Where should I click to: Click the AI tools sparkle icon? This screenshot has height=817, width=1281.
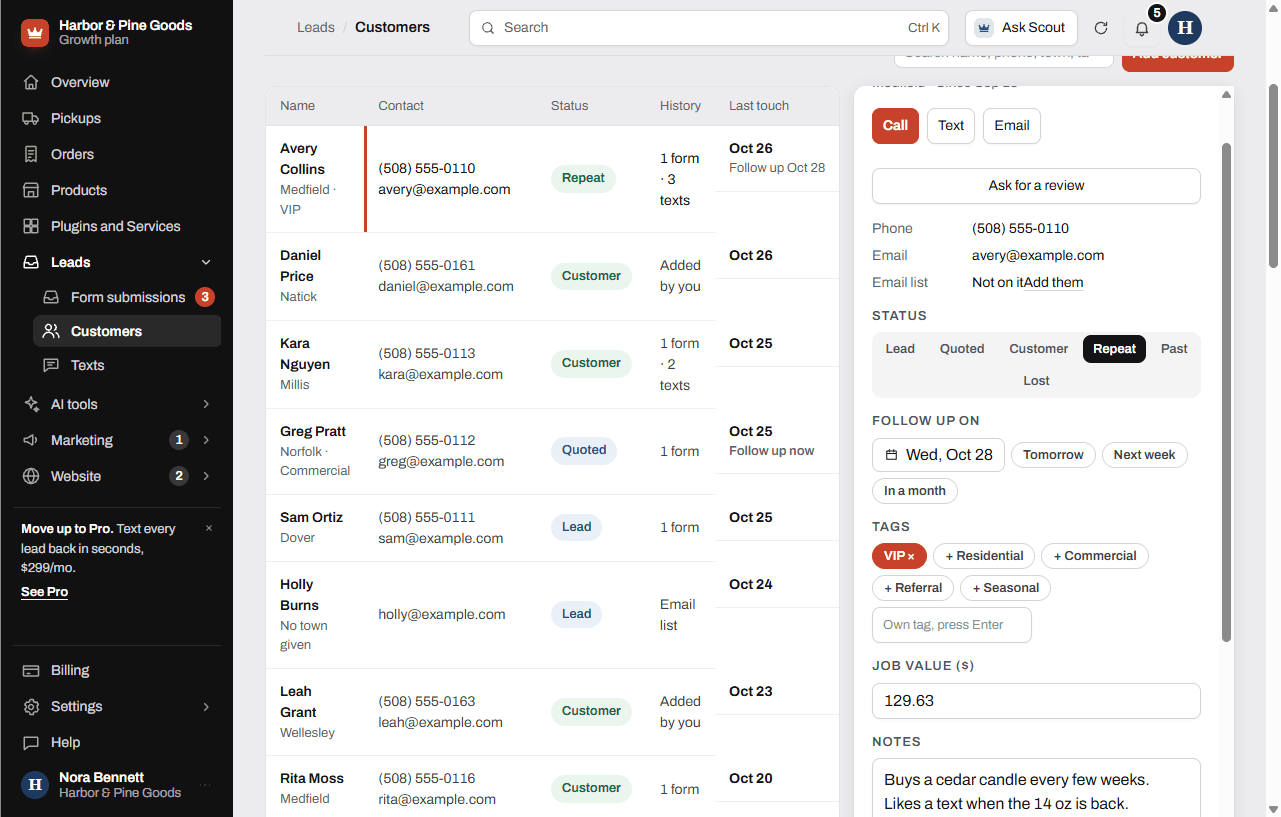31,404
